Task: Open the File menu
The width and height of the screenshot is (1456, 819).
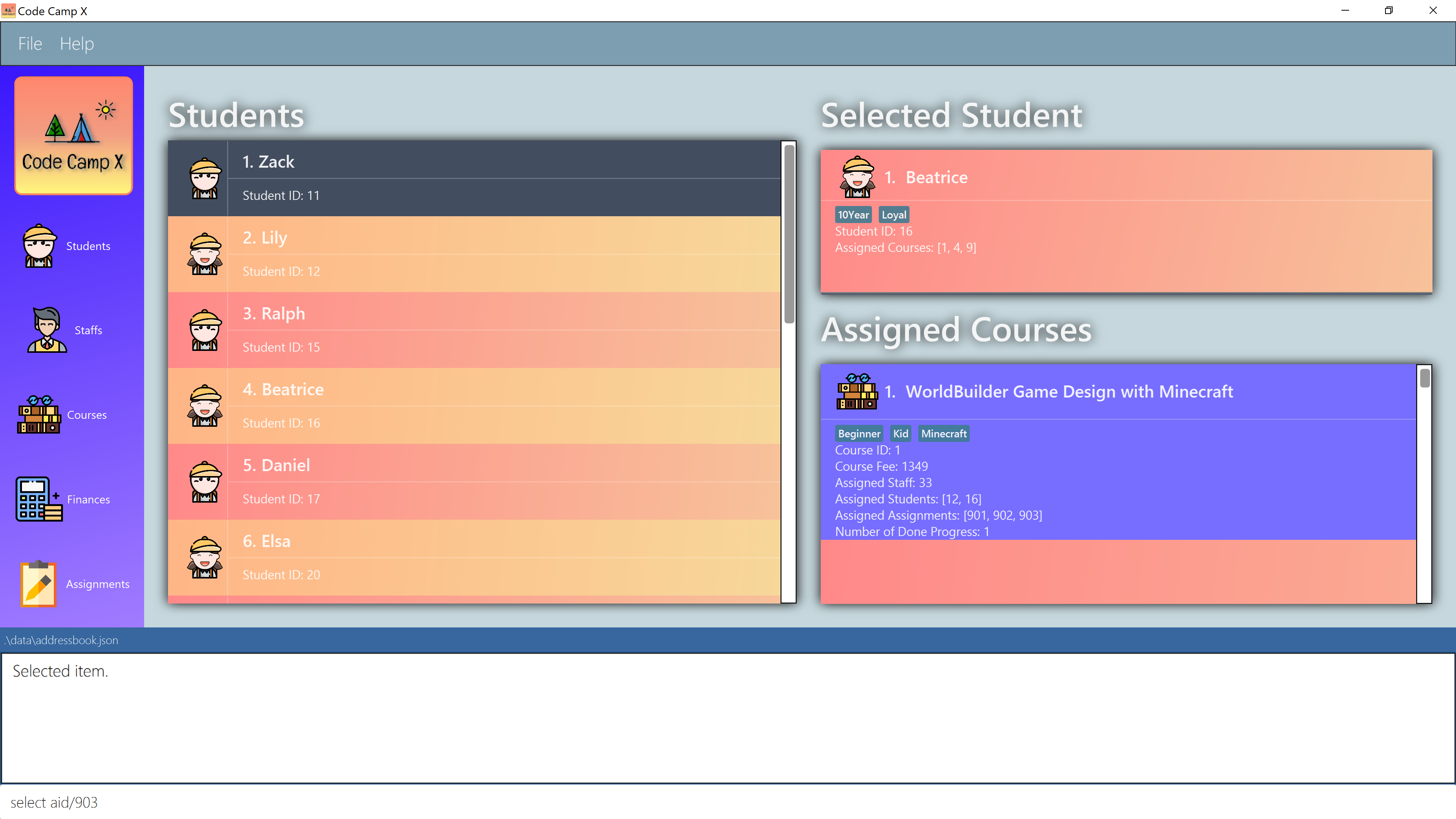Action: pyautogui.click(x=30, y=44)
